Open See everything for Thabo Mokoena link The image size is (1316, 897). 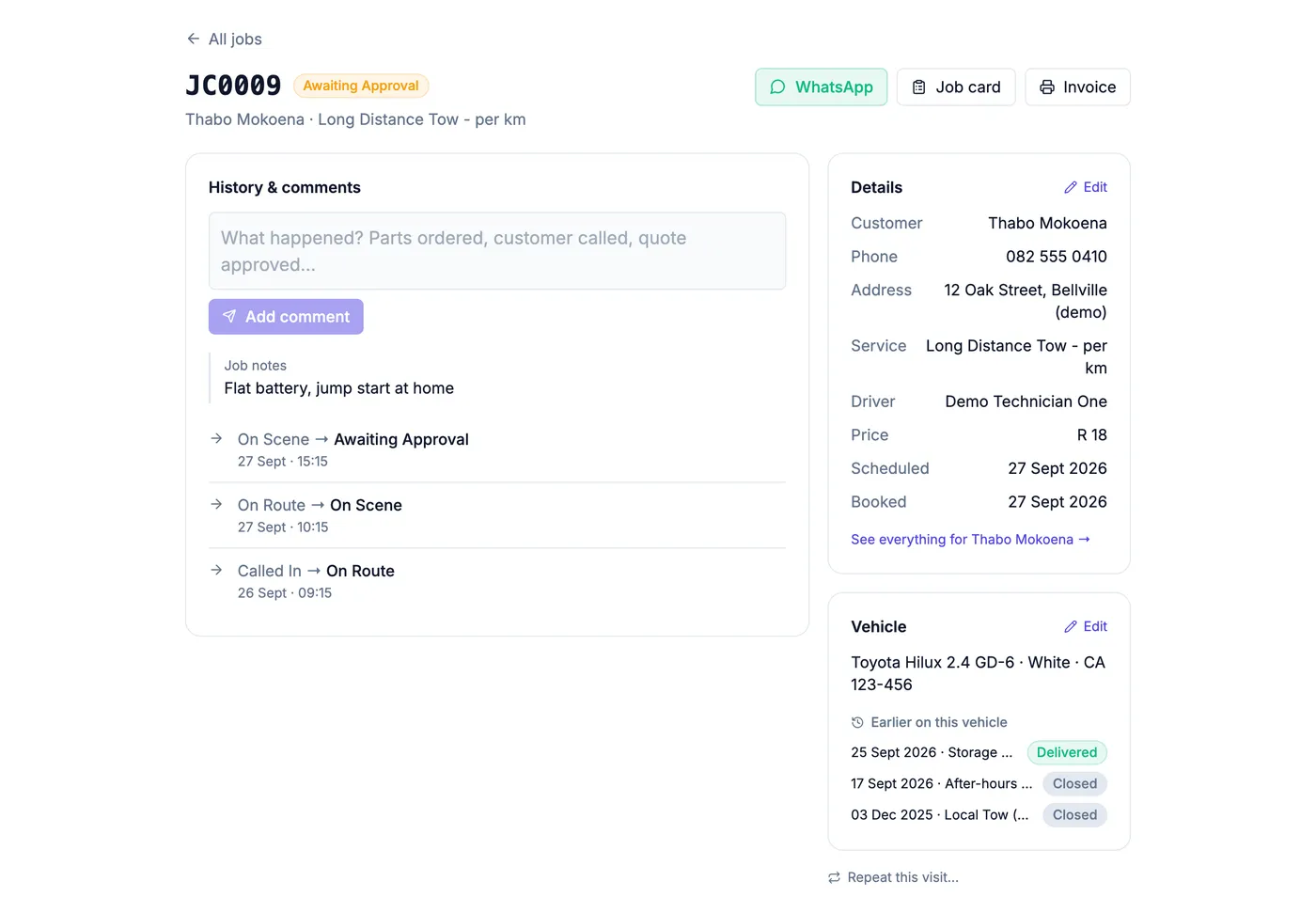tap(970, 540)
